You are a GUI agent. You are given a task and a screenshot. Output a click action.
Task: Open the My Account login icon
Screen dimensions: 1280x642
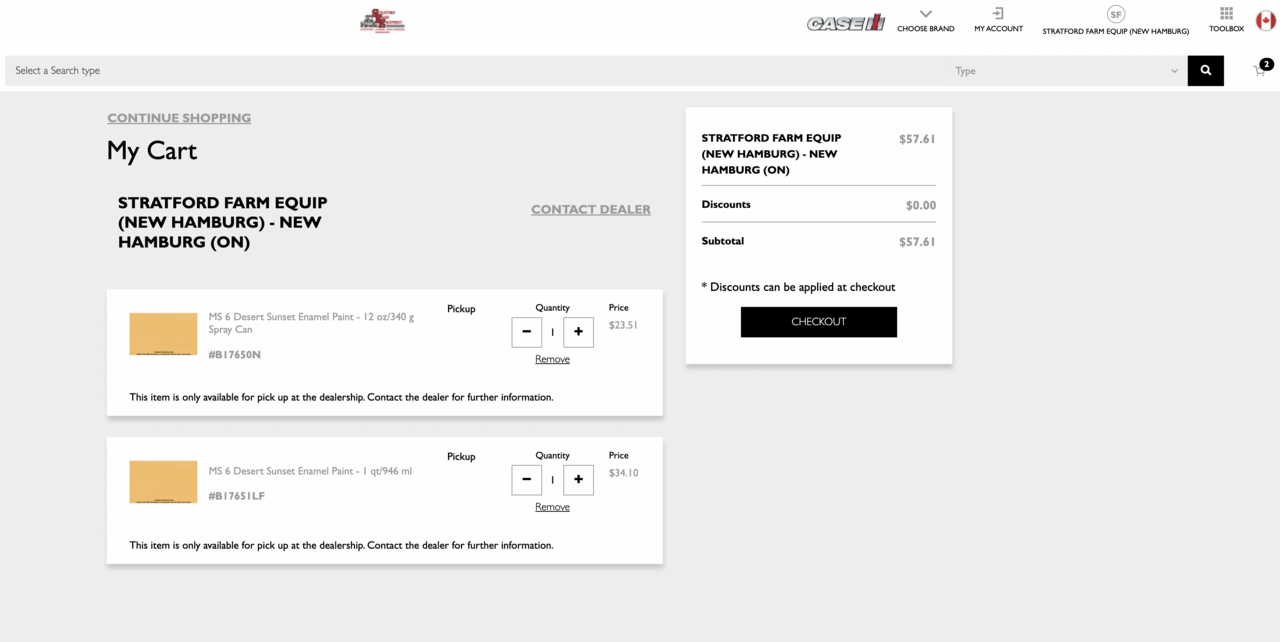[x=998, y=14]
